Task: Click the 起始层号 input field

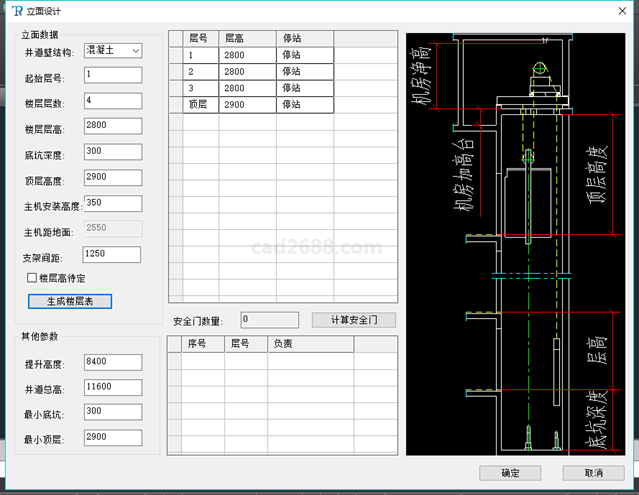Action: (113, 75)
